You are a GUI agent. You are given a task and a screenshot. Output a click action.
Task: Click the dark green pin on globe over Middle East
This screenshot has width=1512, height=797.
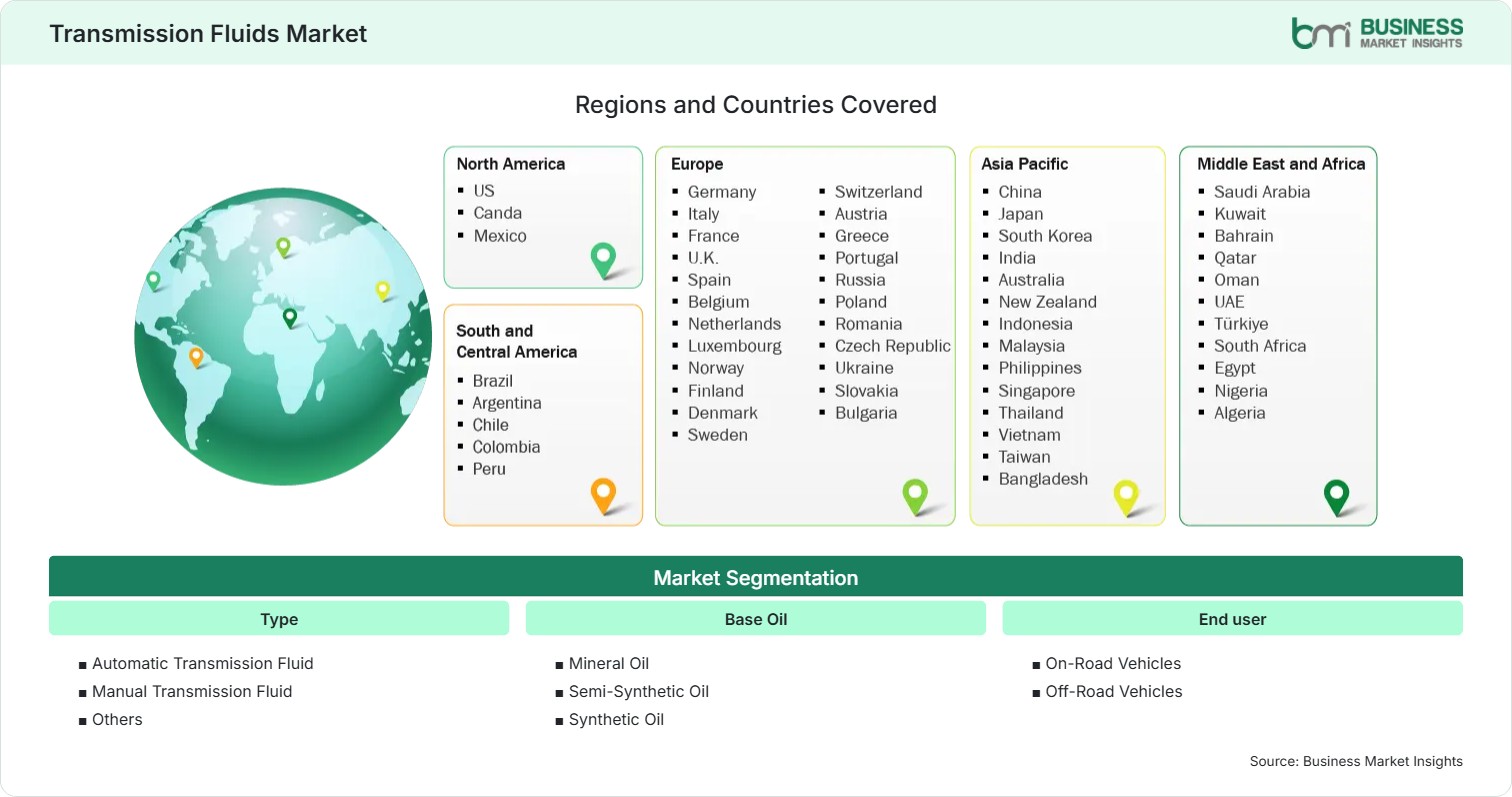click(290, 318)
